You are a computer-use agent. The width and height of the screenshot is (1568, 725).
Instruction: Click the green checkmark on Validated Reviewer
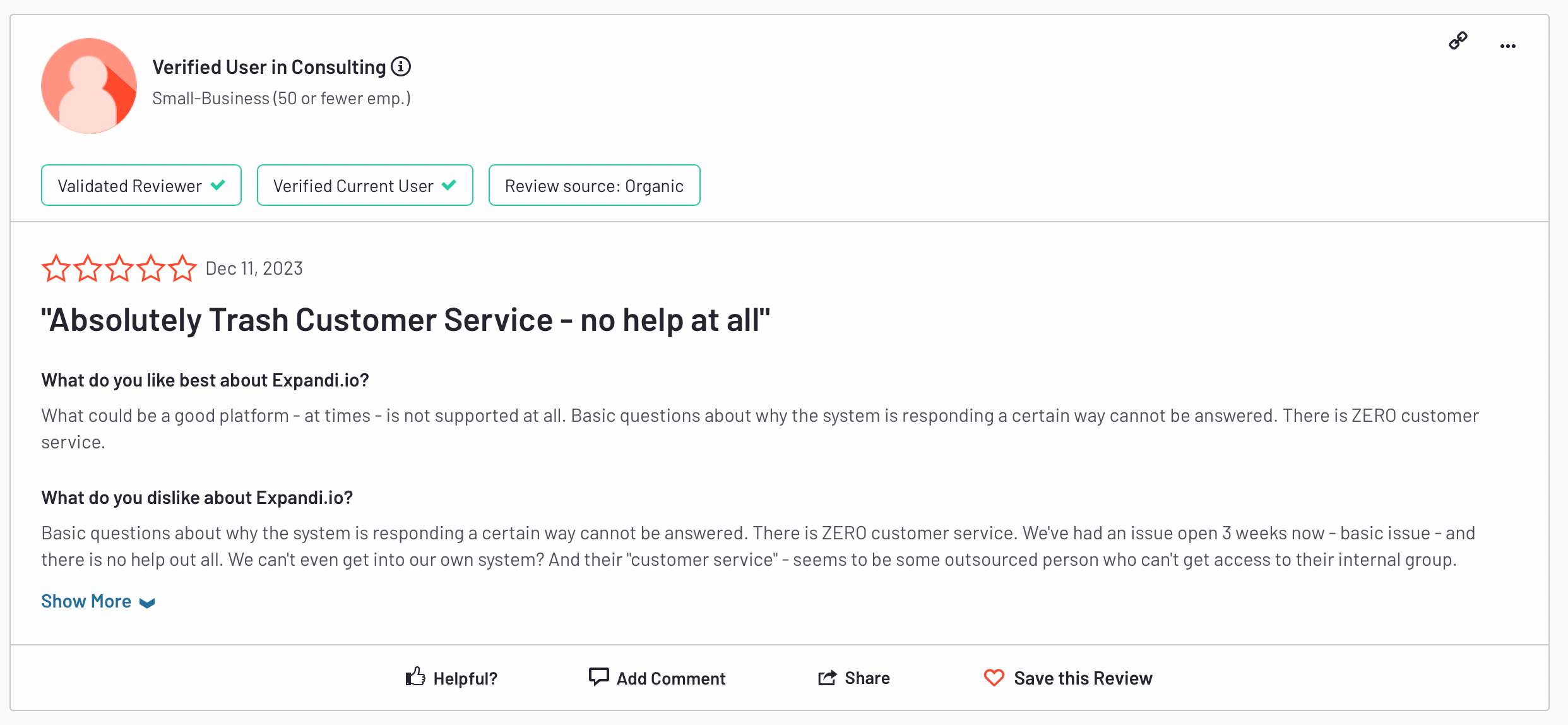click(x=218, y=185)
